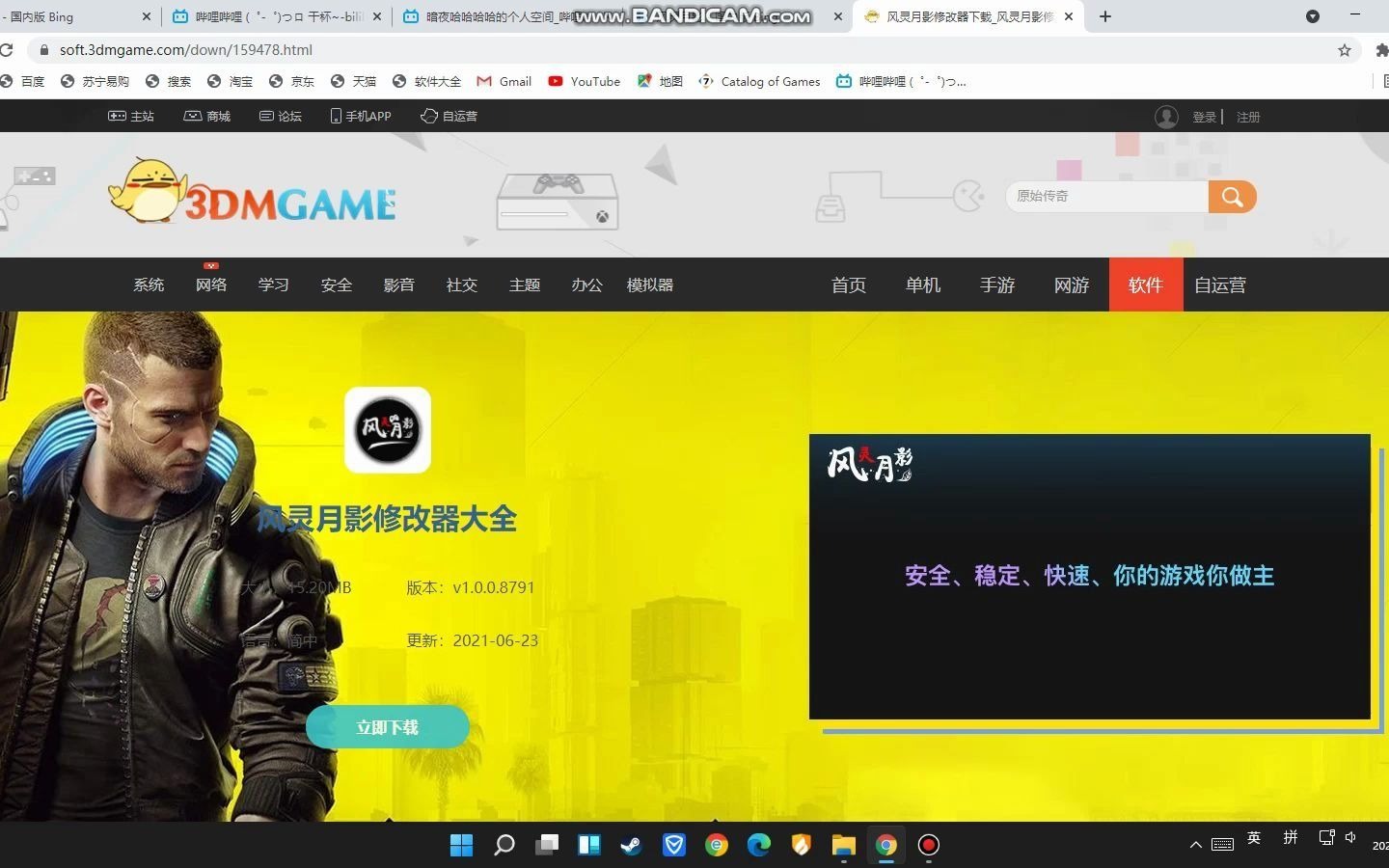Open the 地图 maps bookmark
This screenshot has width=1389, height=868.
660,82
